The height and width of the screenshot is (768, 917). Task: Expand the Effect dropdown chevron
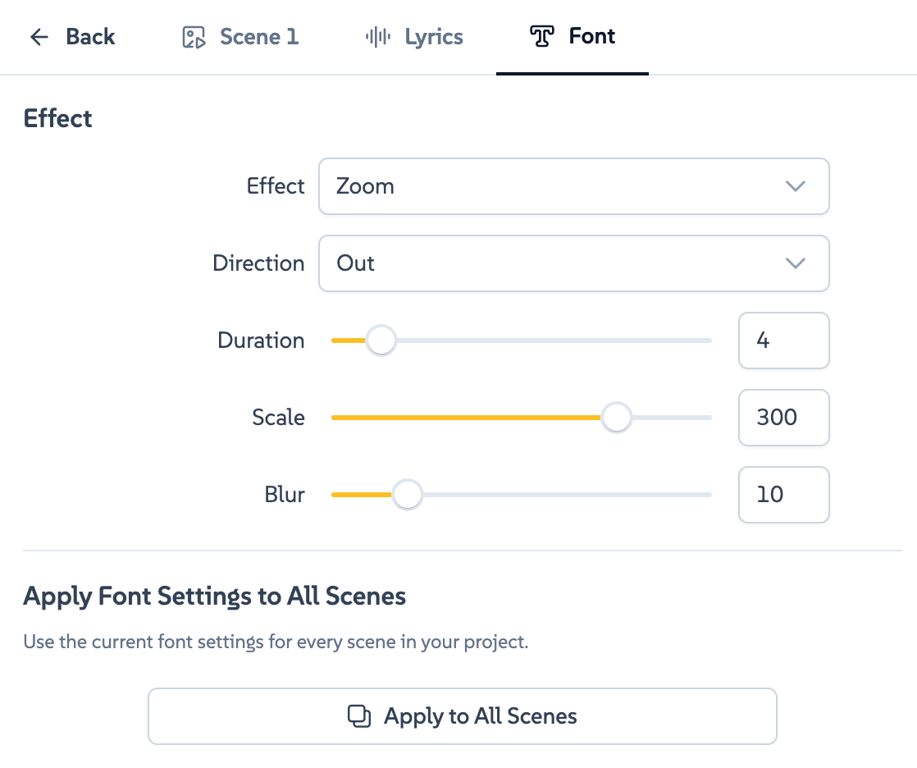point(795,186)
